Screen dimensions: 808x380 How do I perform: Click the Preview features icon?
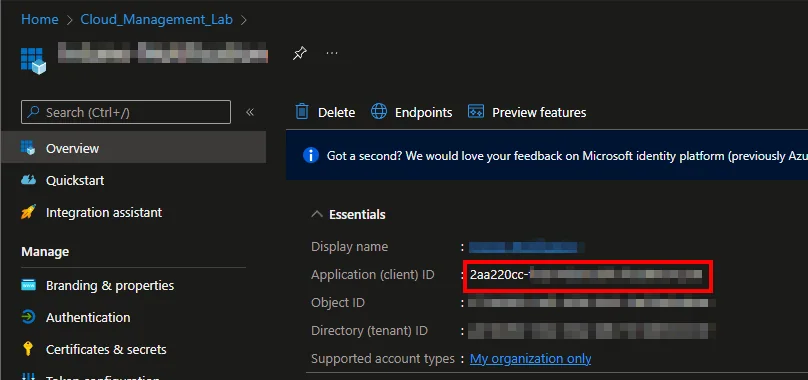(x=476, y=112)
